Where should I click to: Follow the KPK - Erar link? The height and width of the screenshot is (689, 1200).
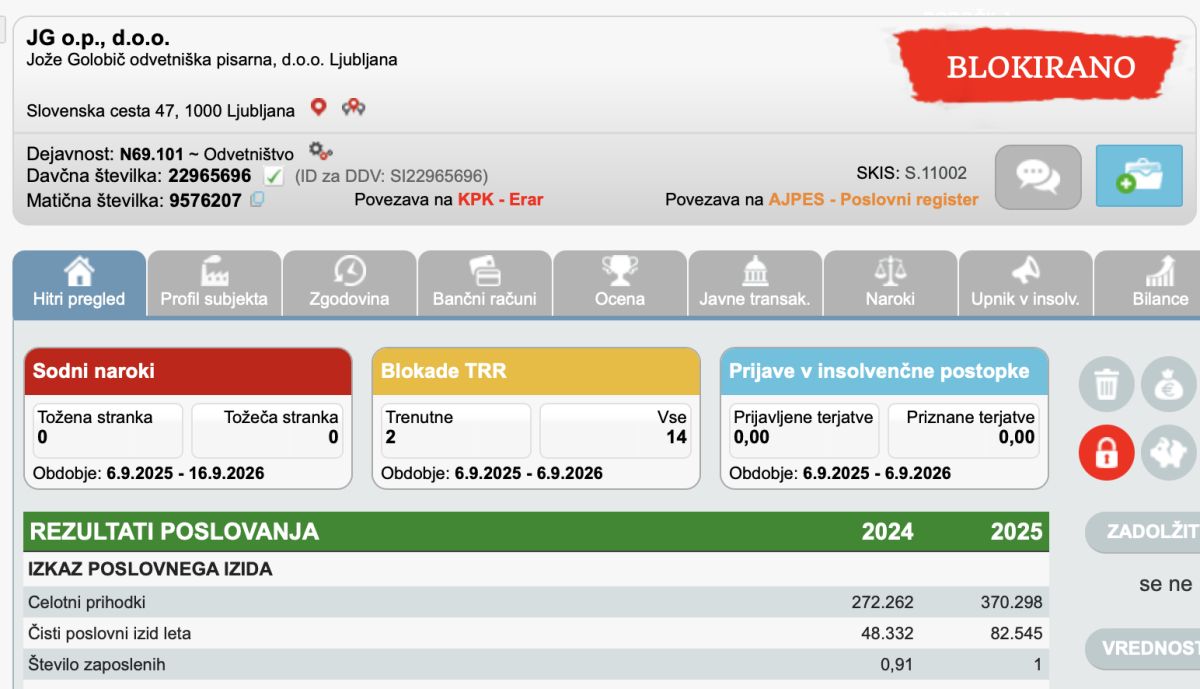coord(500,199)
